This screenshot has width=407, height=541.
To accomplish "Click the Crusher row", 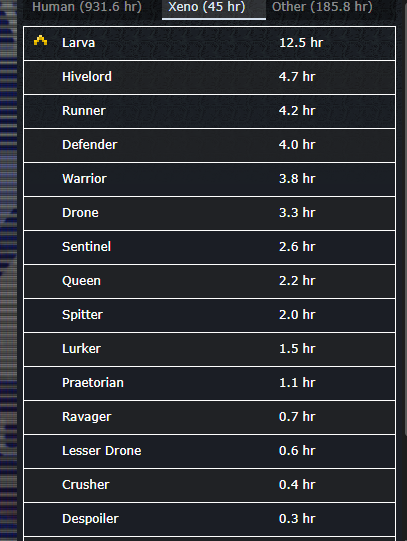I will tap(209, 485).
